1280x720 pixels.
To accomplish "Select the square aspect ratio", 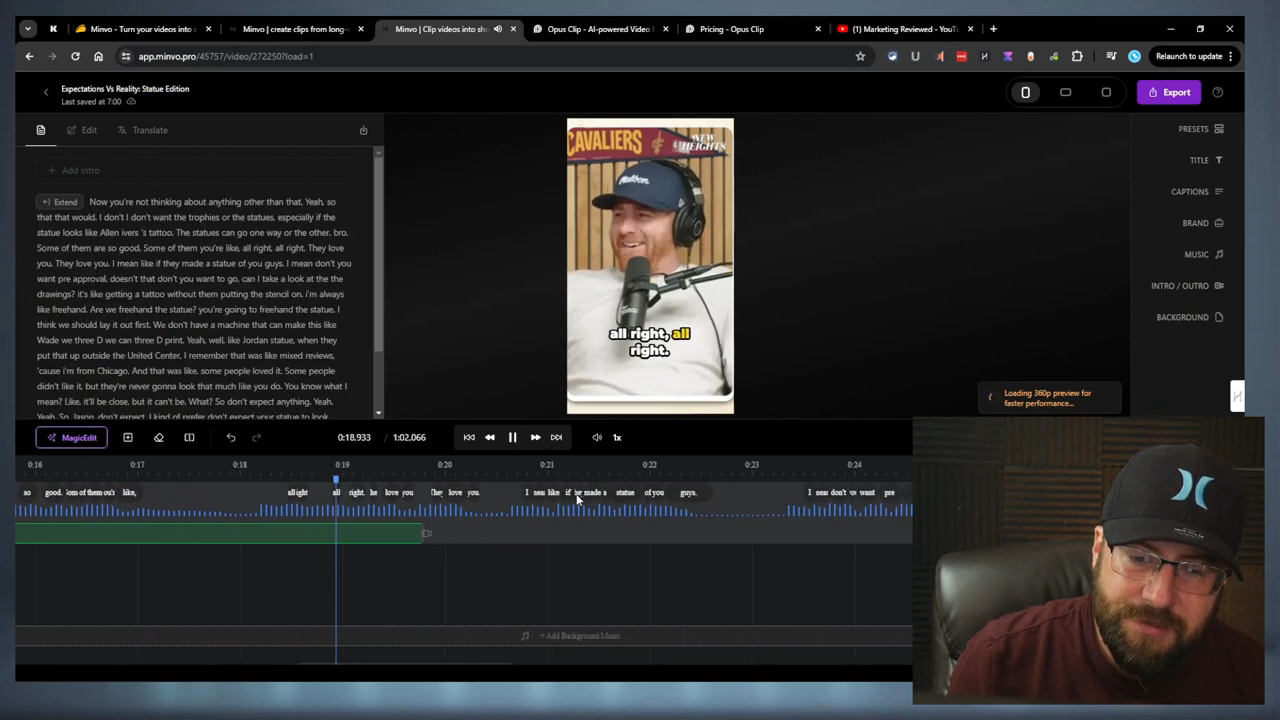I will 1106,92.
